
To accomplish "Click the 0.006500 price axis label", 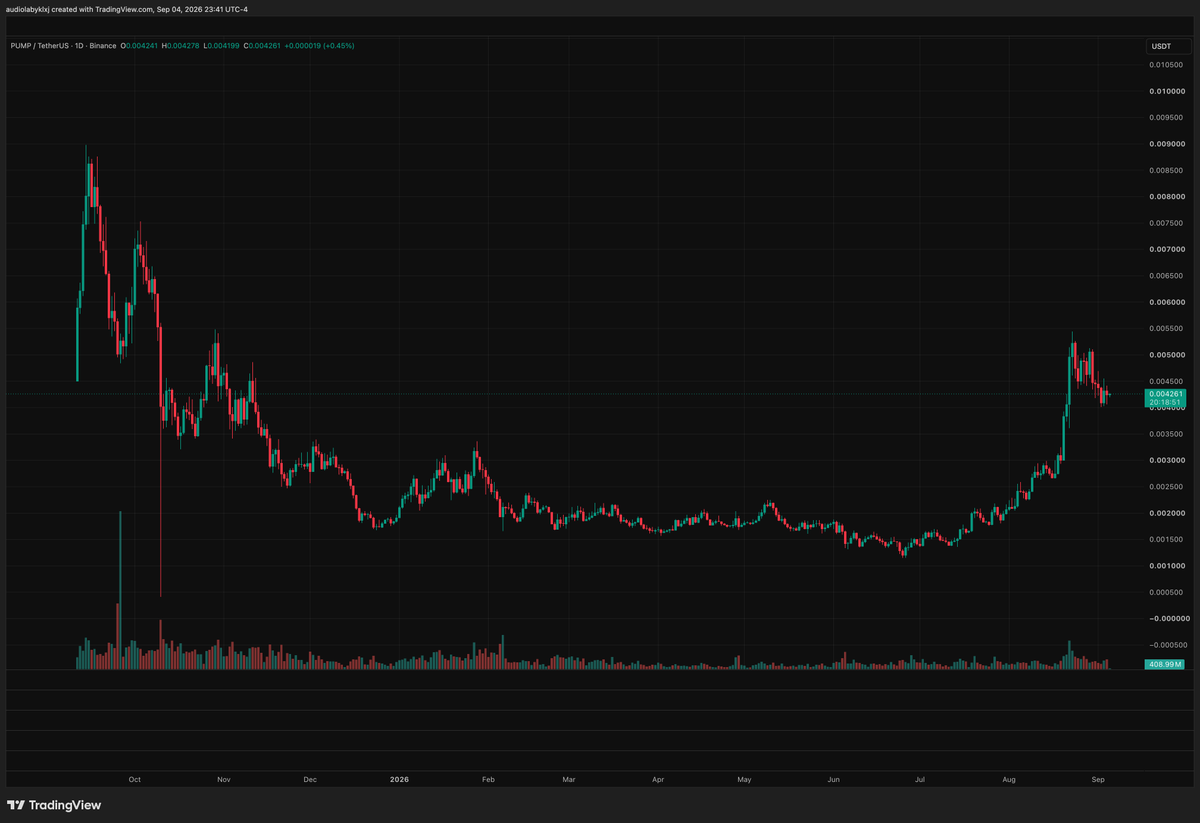I will (x=1168, y=276).
